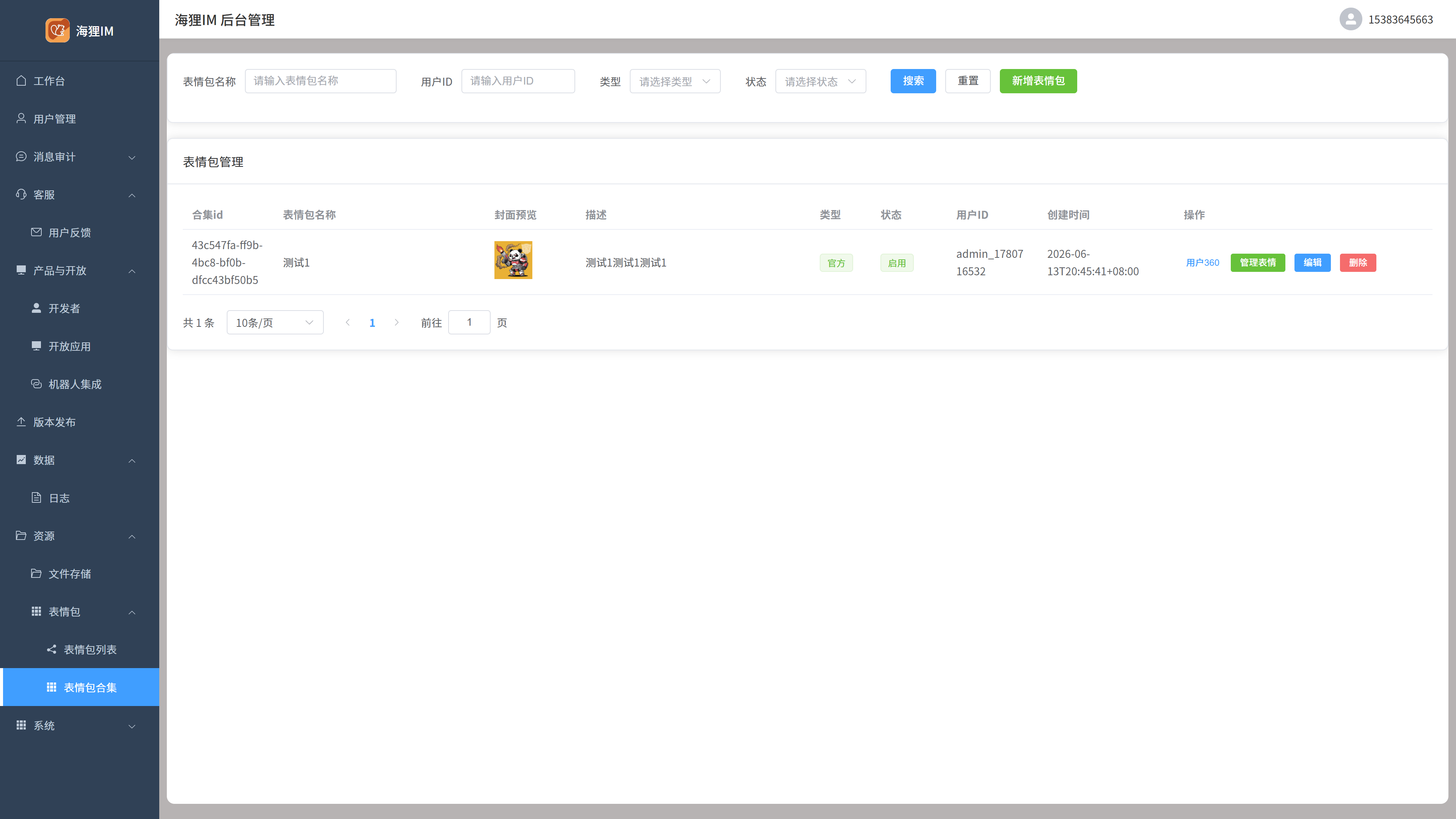Click the 数据 chart icon
This screenshot has height=819, width=1456.
coord(21,460)
